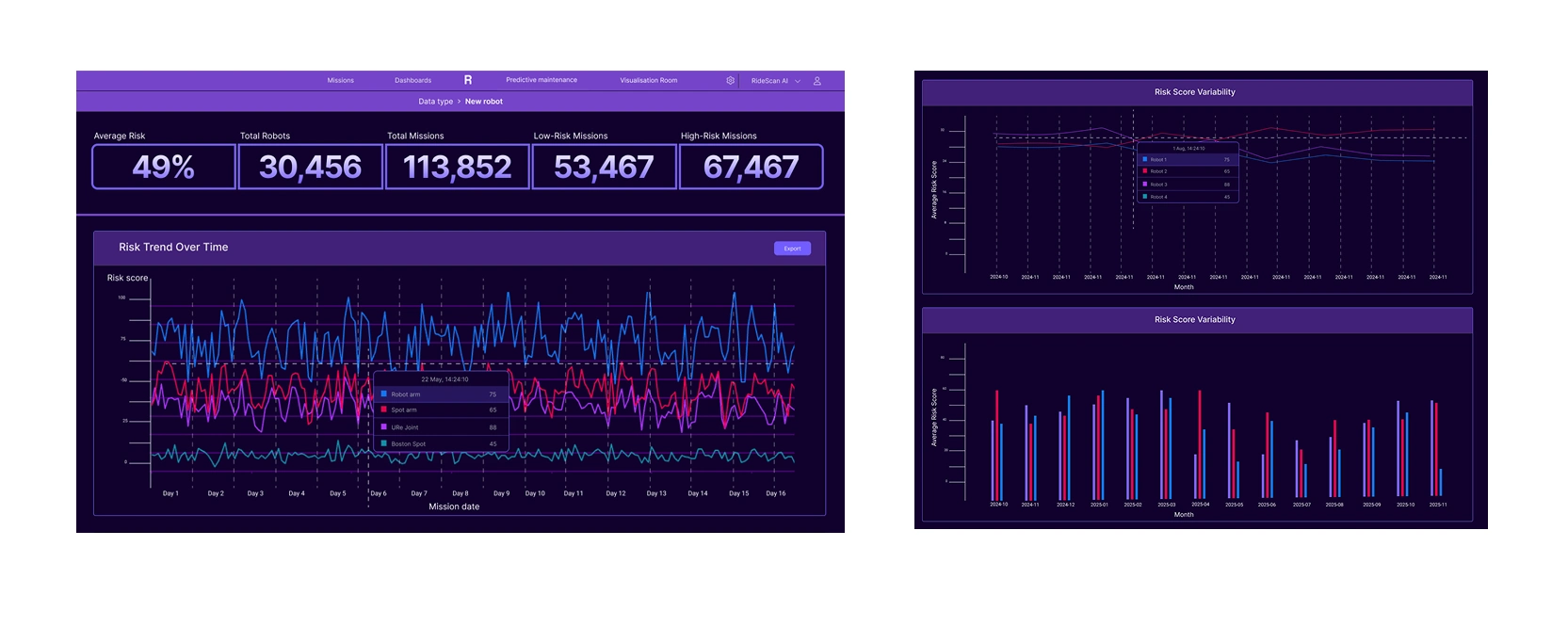Expand the RideScan AI account dropdown
Viewport: 1568px width, 627px height.
coord(776,81)
